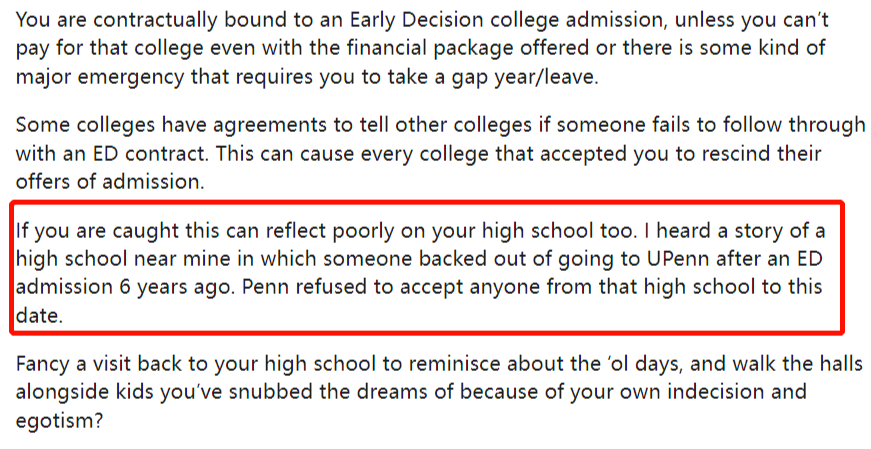Click the paragraph starting 'Fancy a visit back'

439,392
